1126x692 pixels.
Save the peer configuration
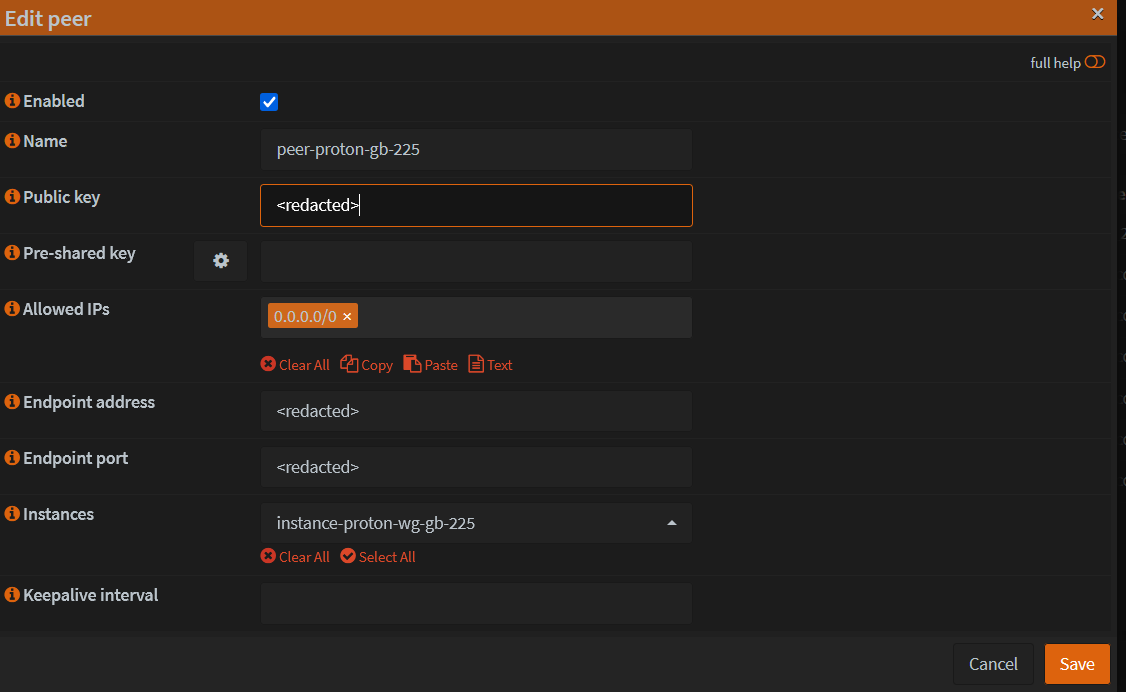tap(1077, 664)
